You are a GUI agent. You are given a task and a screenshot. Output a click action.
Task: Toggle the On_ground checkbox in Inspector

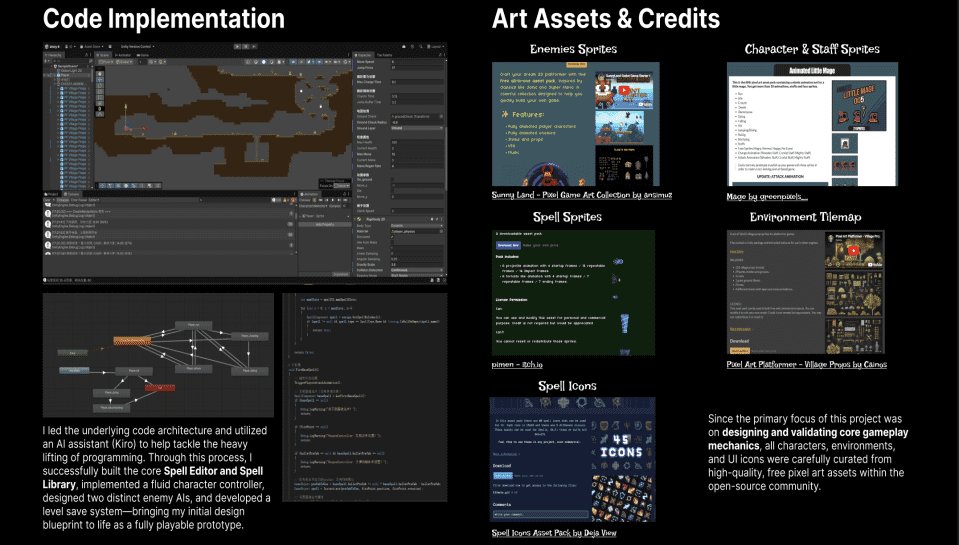(x=392, y=179)
